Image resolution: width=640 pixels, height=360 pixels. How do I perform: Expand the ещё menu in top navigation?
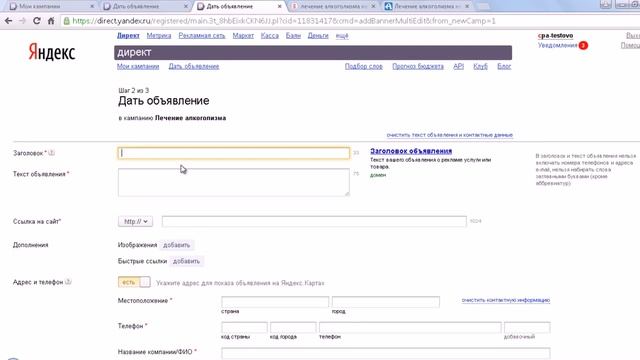(x=342, y=36)
